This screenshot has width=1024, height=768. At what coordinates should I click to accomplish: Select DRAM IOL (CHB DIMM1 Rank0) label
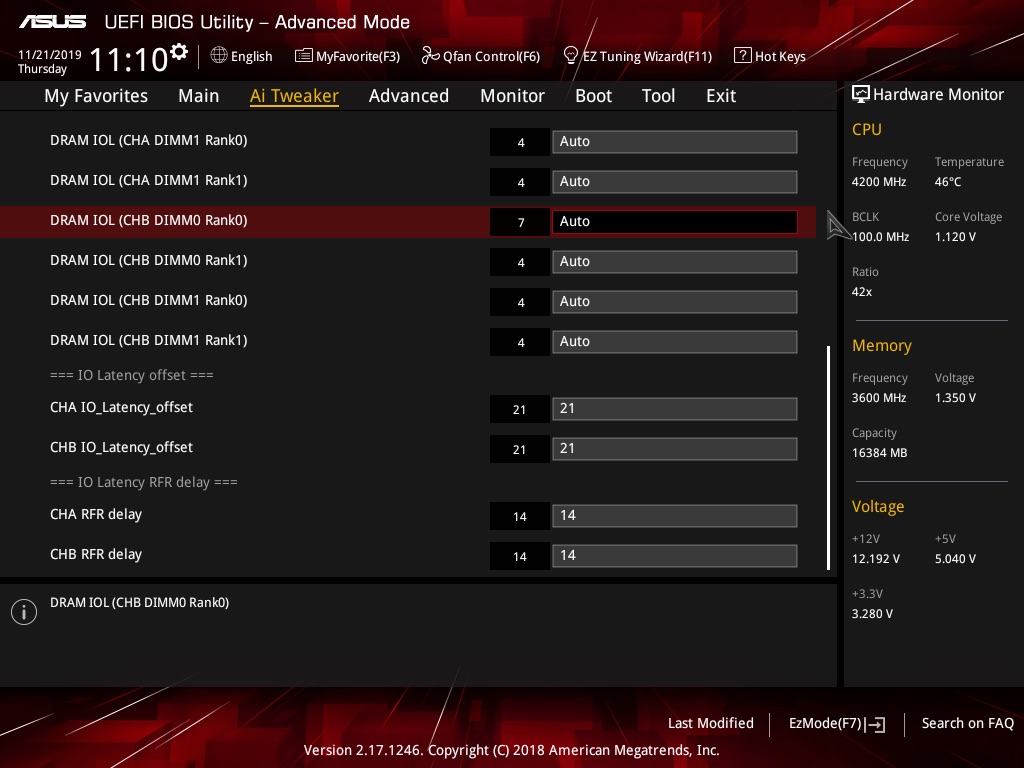(149, 300)
